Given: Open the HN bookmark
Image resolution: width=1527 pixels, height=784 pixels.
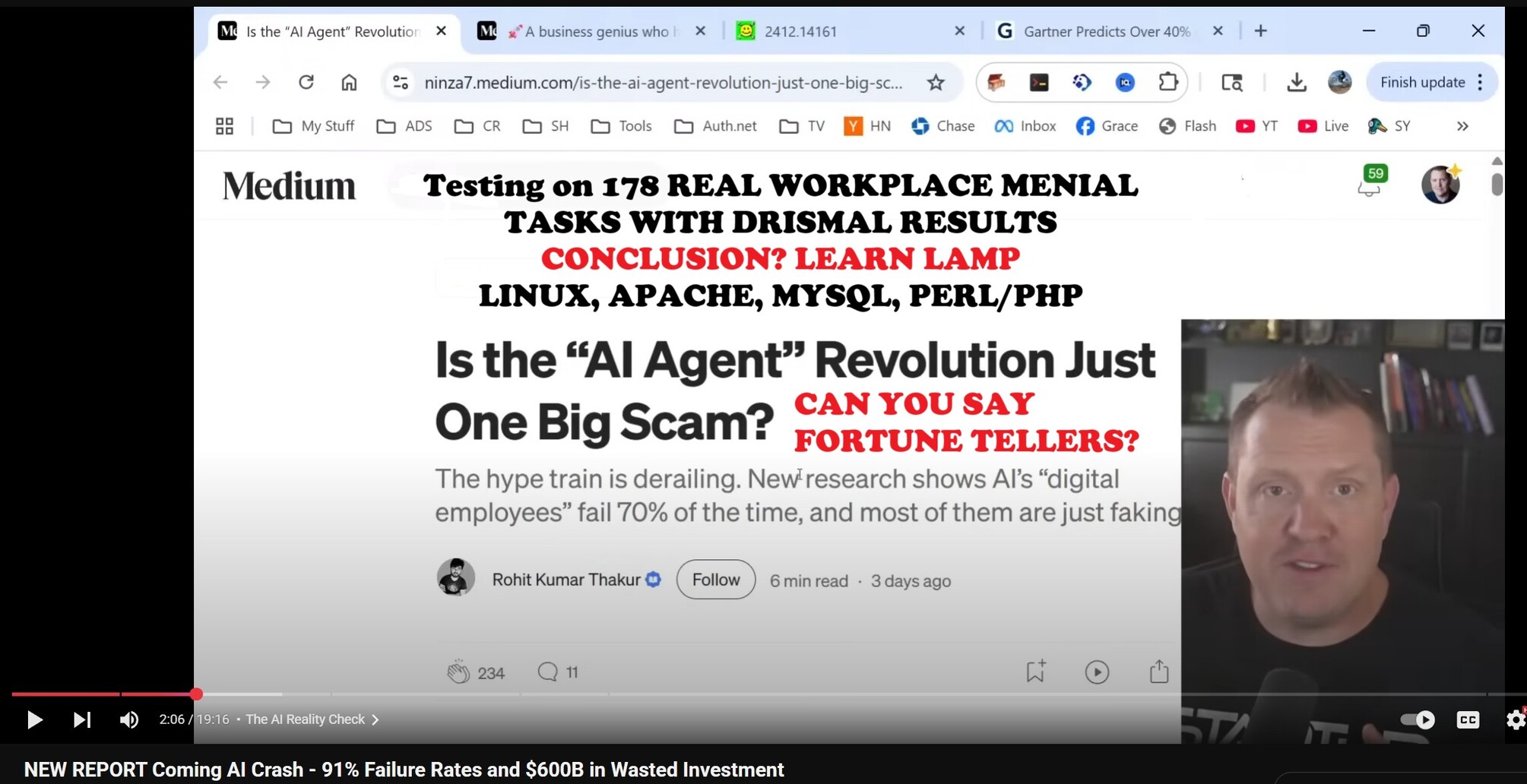Looking at the screenshot, I should [867, 126].
